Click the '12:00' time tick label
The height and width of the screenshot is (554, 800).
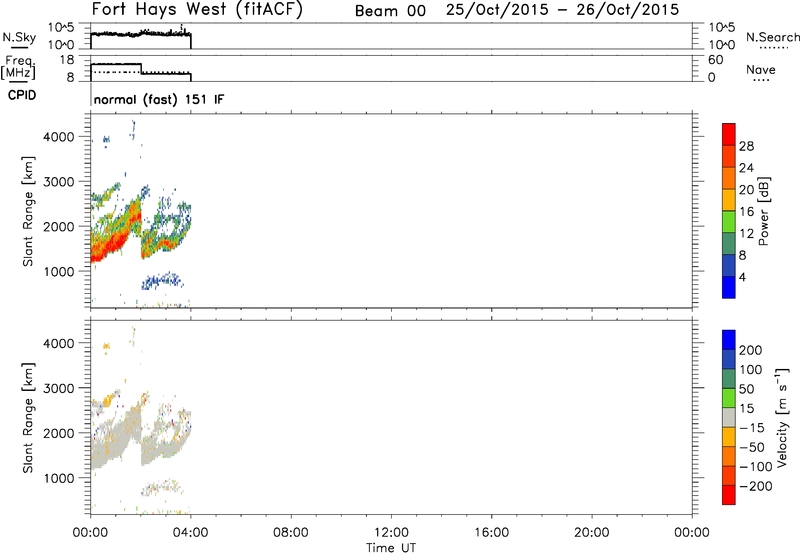click(x=391, y=533)
